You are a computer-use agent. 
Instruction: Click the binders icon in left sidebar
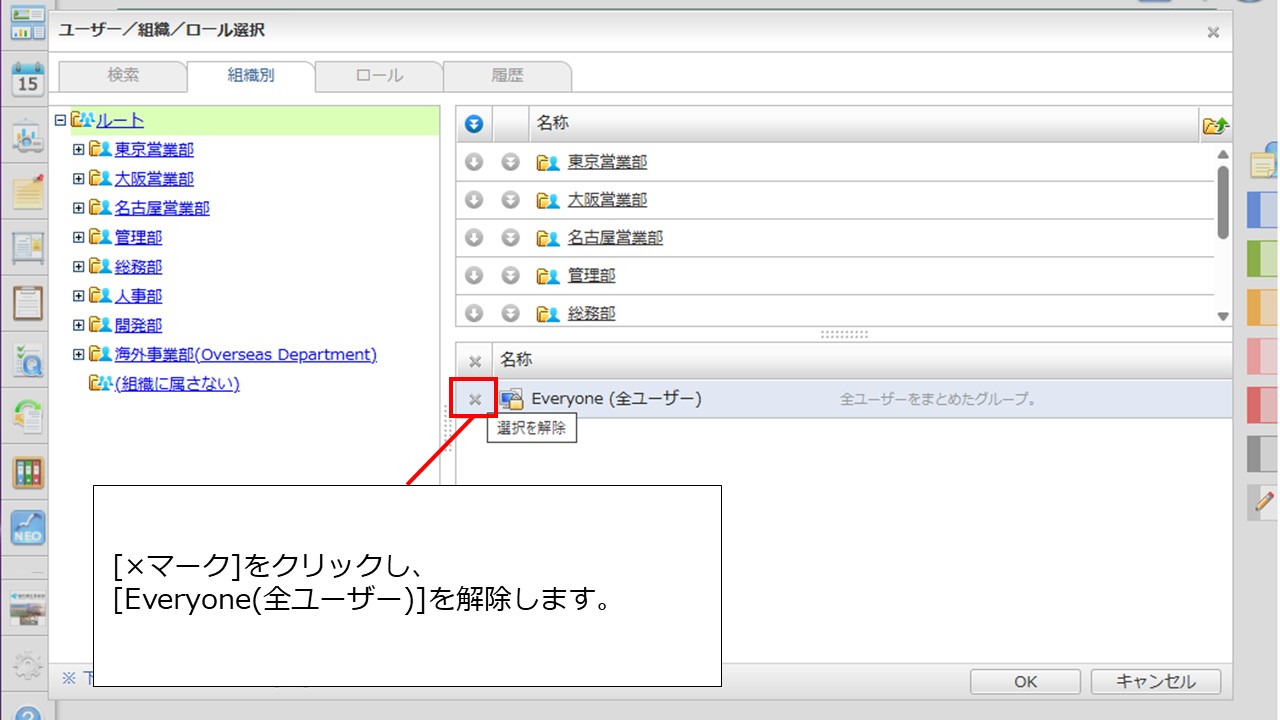point(27,472)
